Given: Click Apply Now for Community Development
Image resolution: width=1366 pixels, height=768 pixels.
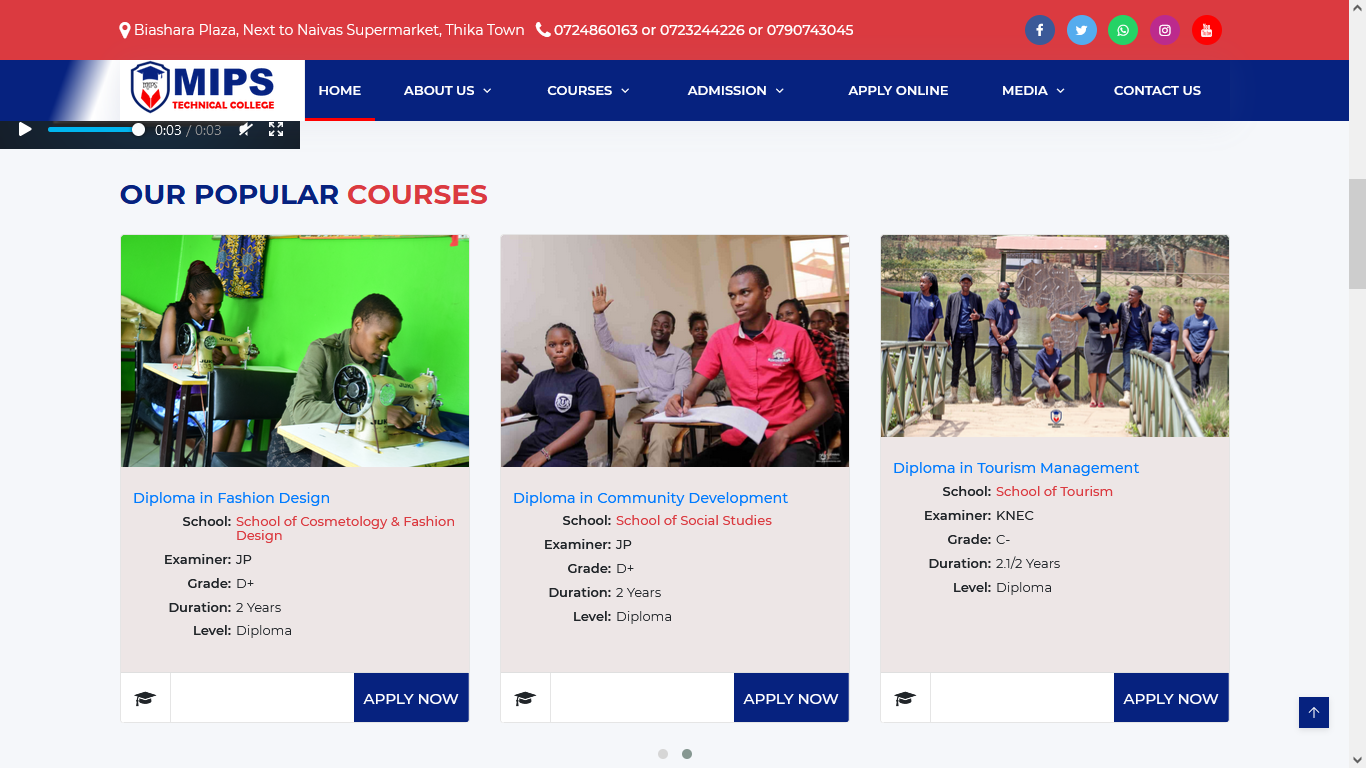Looking at the screenshot, I should [791, 698].
